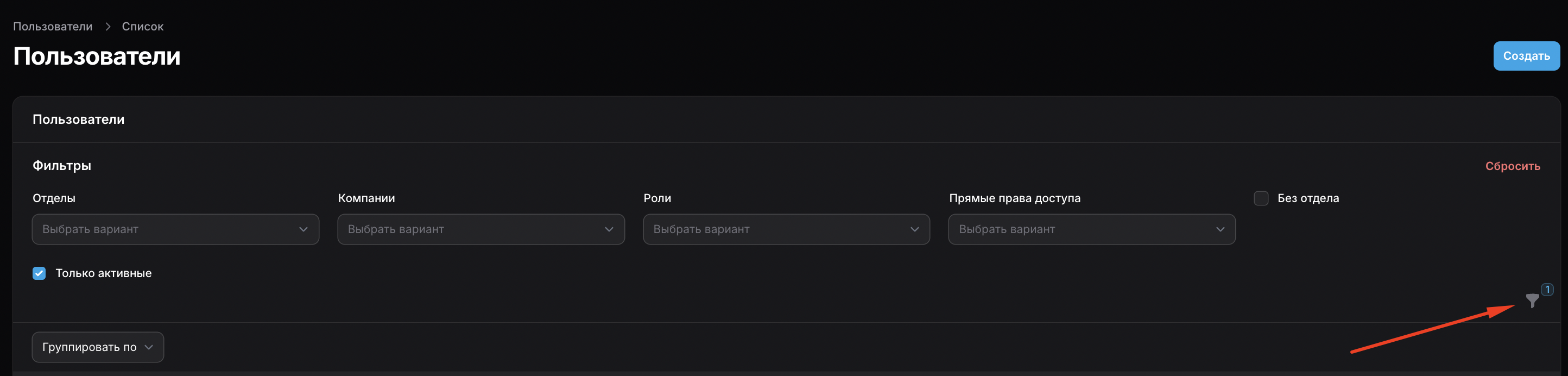
Task: Click the breadcrumb chevron separator
Action: tap(108, 27)
